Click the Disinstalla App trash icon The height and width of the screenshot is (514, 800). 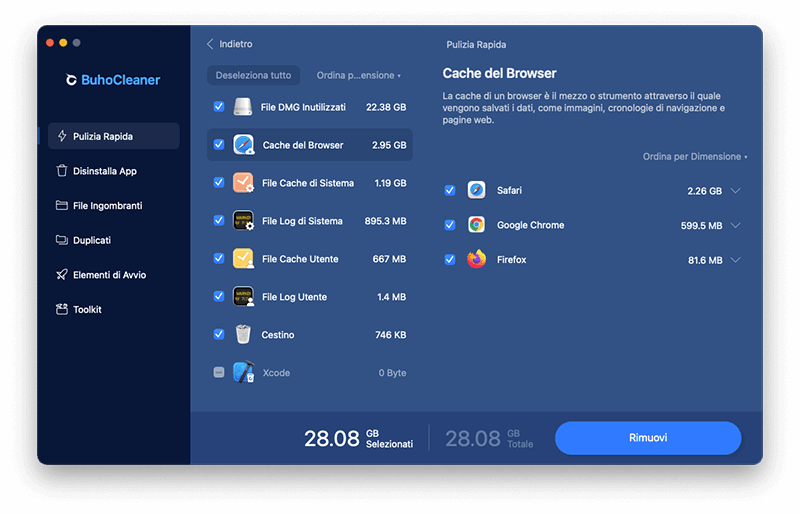tap(62, 170)
